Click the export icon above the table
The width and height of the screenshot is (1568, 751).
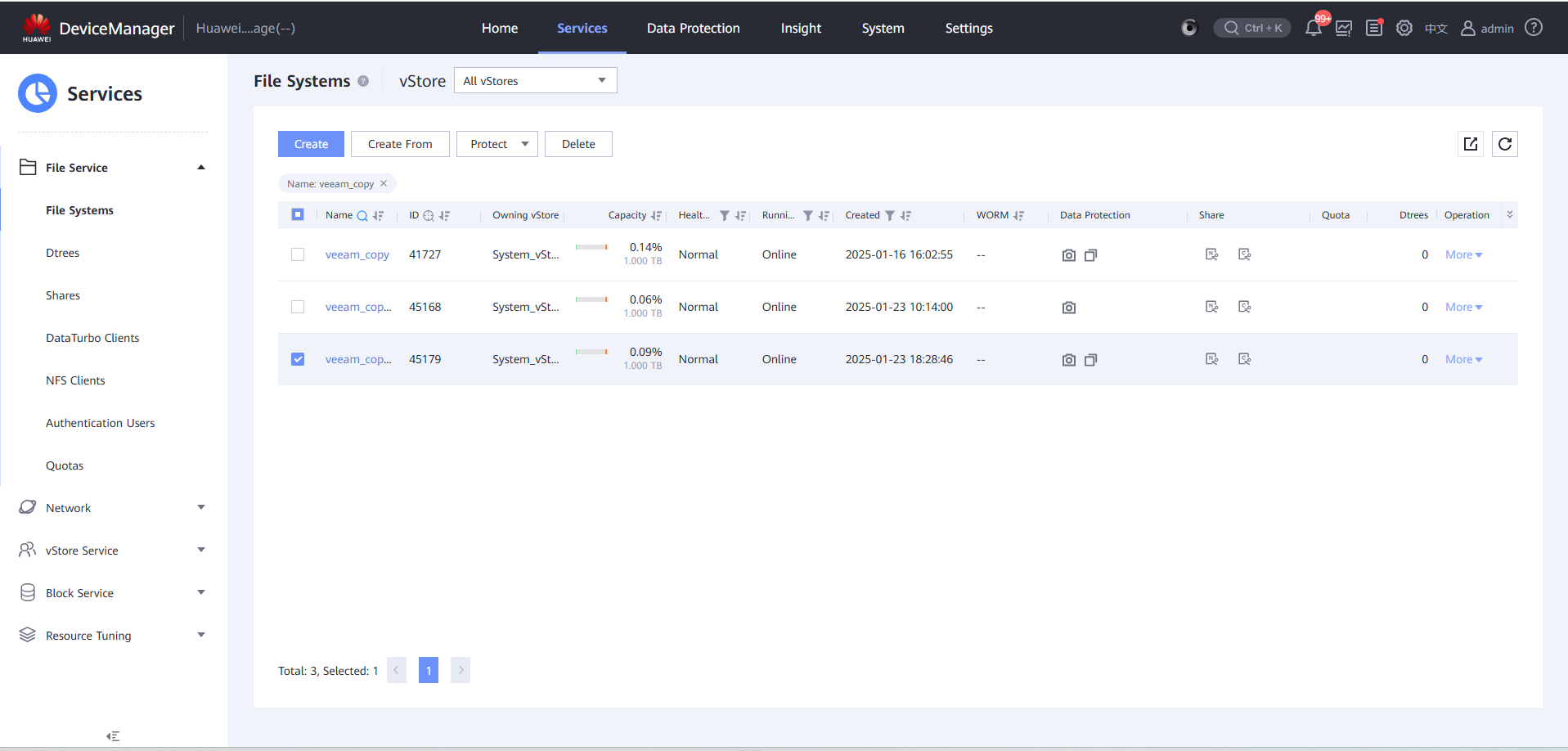[x=1470, y=144]
